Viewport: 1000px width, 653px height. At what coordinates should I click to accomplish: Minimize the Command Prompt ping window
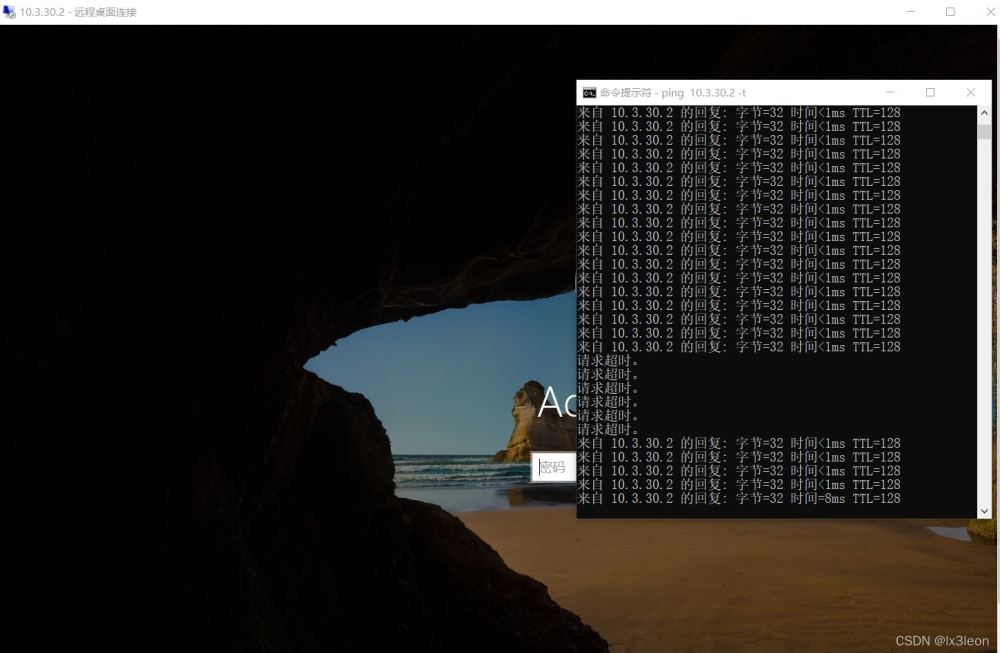[890, 92]
